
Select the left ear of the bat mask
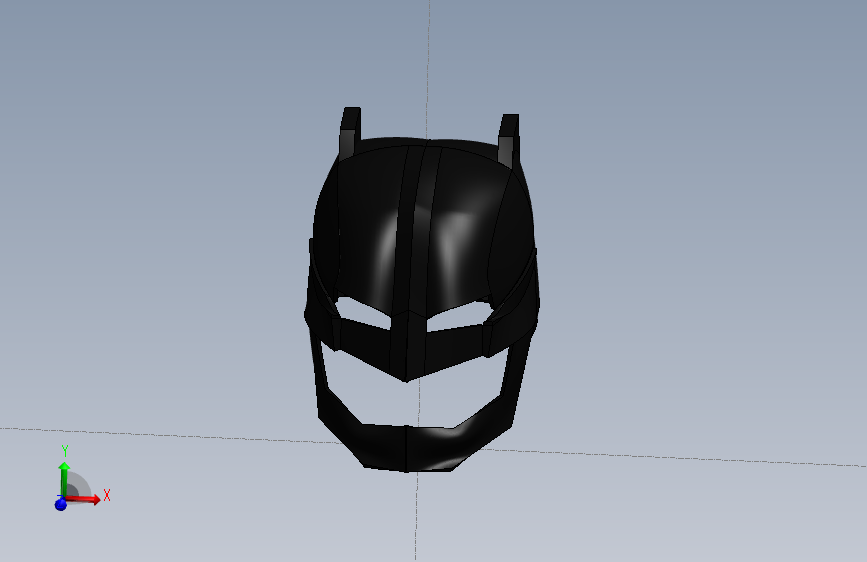coord(351,133)
